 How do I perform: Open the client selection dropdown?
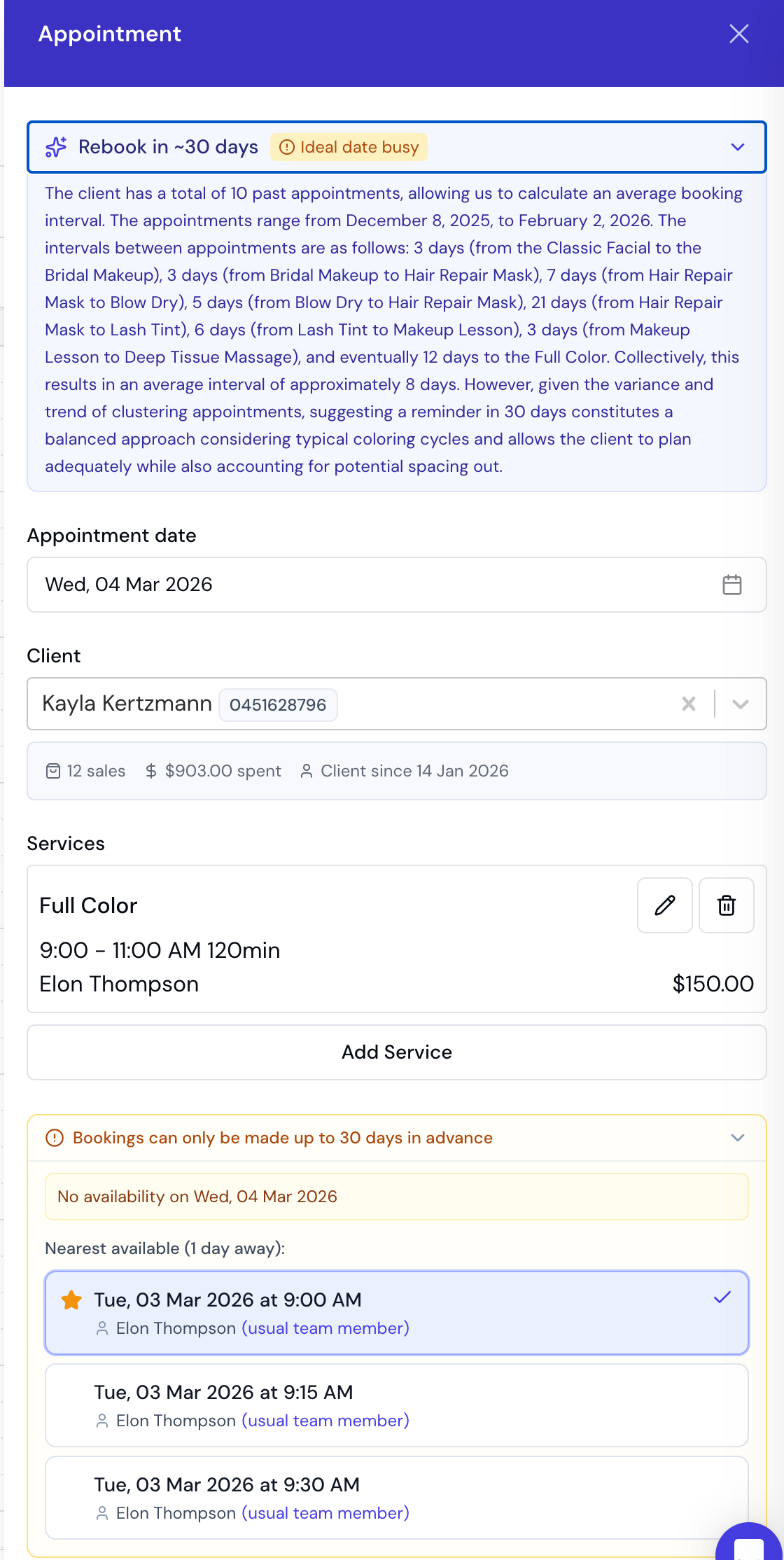[x=741, y=704]
